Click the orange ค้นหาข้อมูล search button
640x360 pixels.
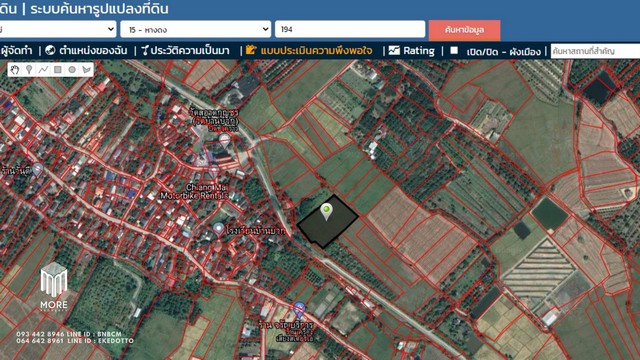(x=464, y=30)
